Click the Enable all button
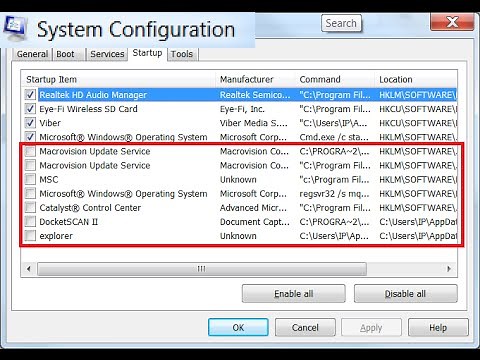This screenshot has width=480, height=360. (294, 294)
